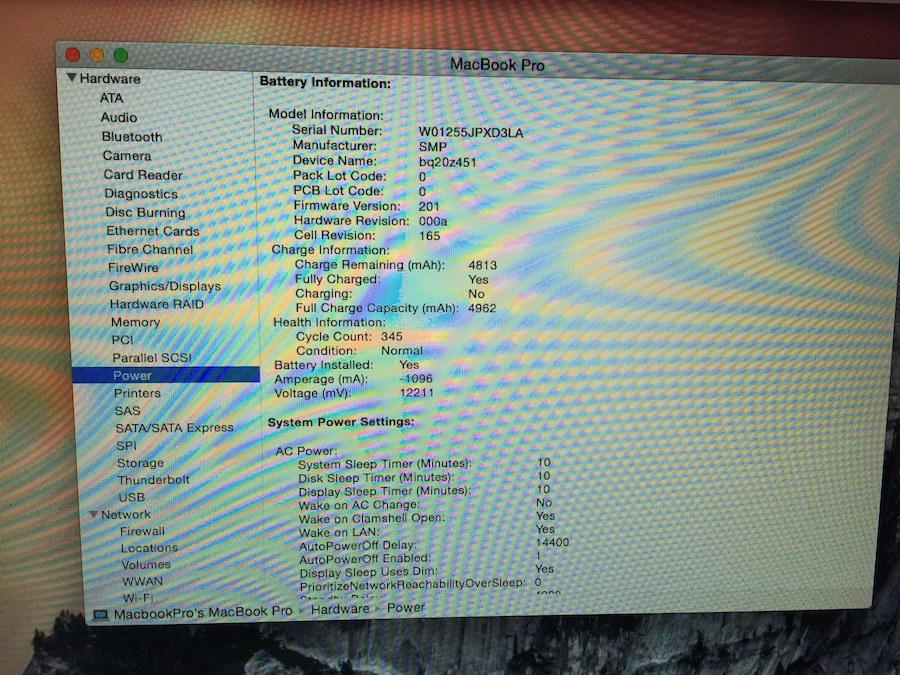This screenshot has width=900, height=675.
Task: Open Ethernet Cards entry
Action: [153, 231]
